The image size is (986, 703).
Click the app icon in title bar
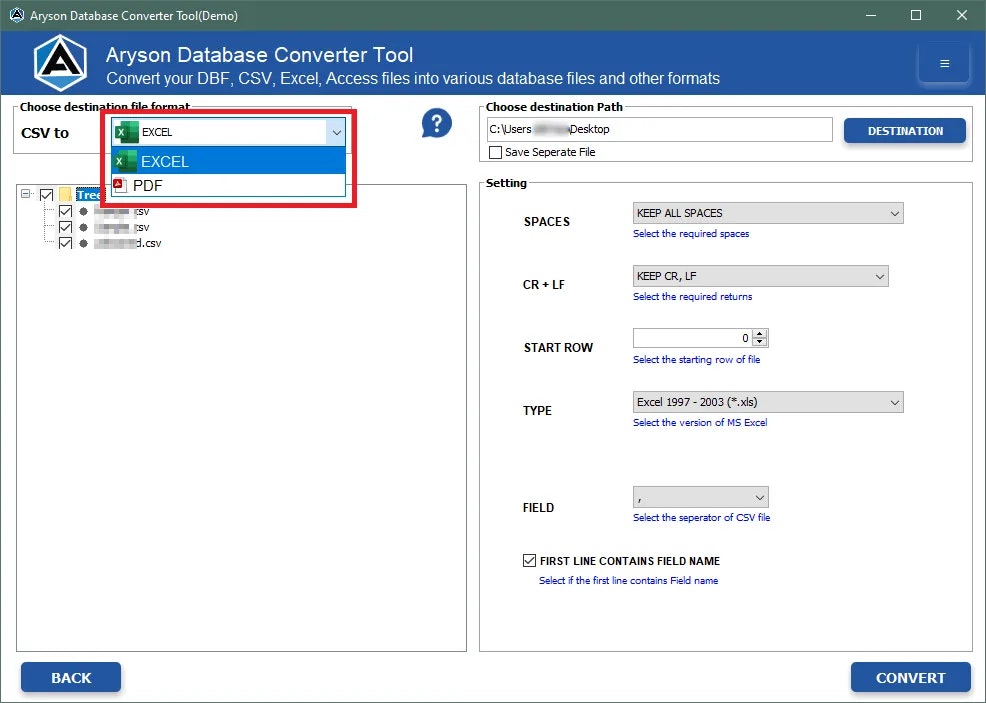16,15
